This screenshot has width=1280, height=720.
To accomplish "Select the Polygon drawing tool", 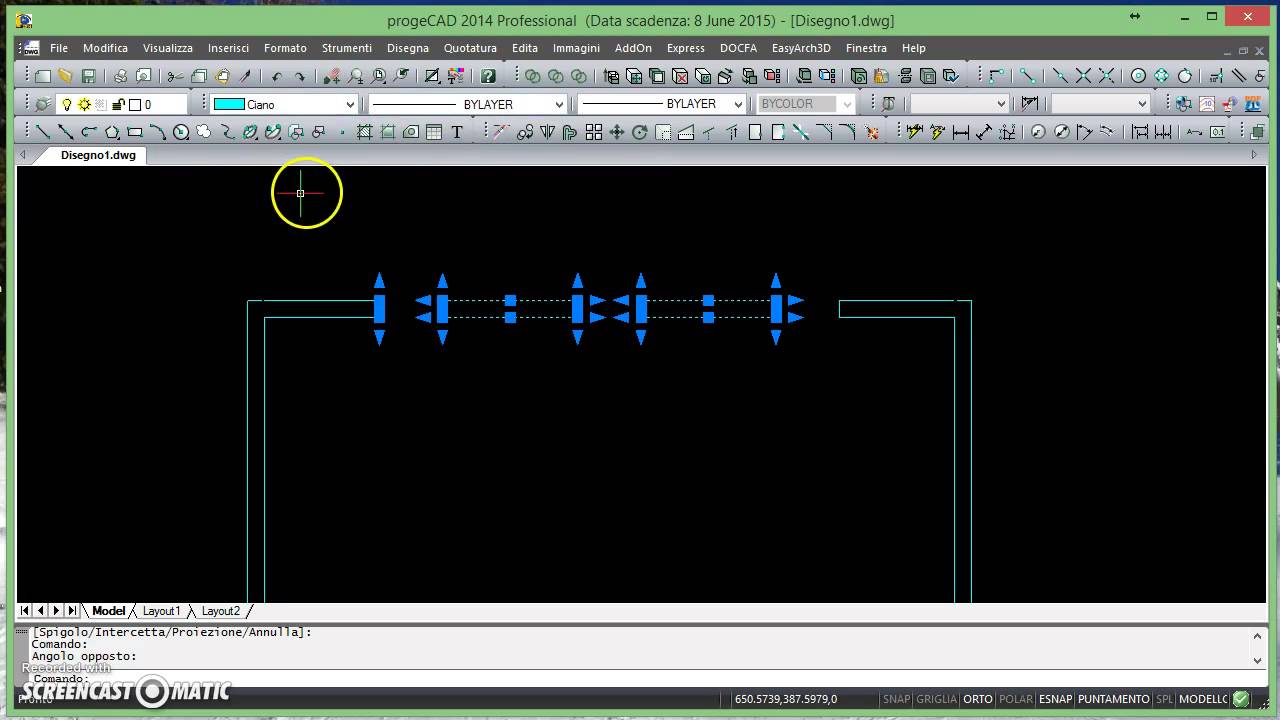I will (112, 132).
